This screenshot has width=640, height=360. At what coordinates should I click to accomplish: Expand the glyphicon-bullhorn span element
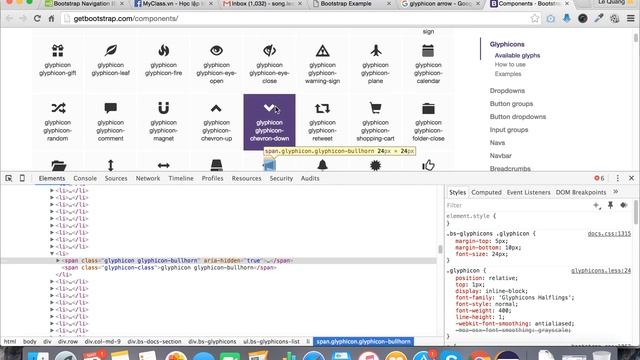(x=58, y=260)
